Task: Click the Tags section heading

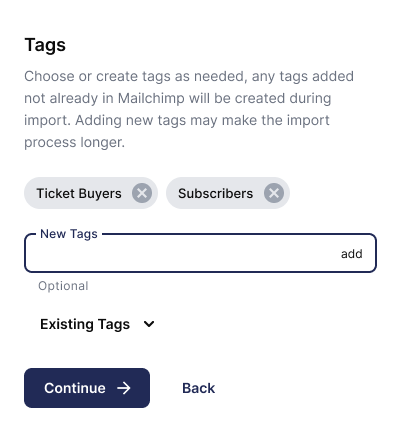Action: (45, 45)
